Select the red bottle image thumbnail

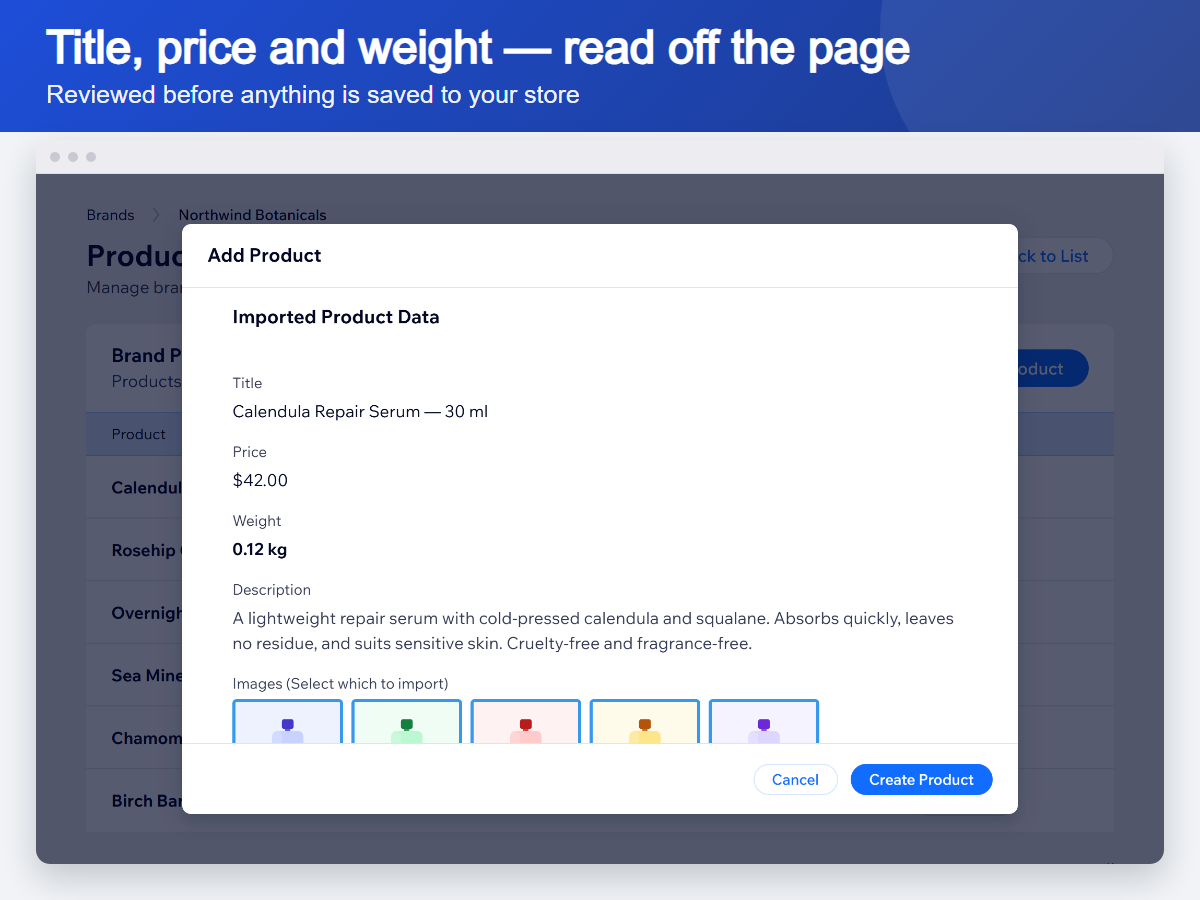(x=526, y=721)
